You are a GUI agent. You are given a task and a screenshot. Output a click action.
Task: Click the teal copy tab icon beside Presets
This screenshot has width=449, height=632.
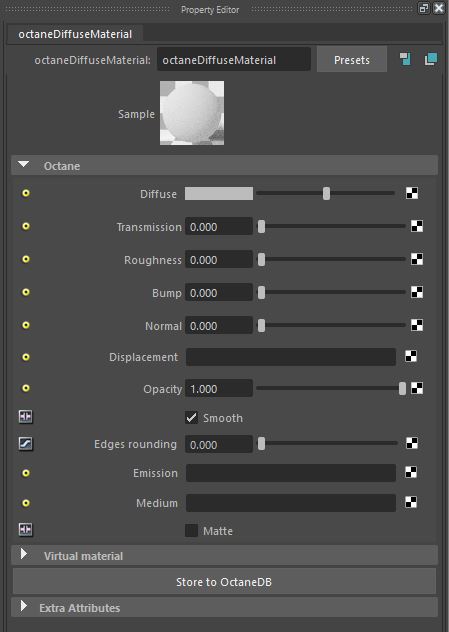(431, 59)
